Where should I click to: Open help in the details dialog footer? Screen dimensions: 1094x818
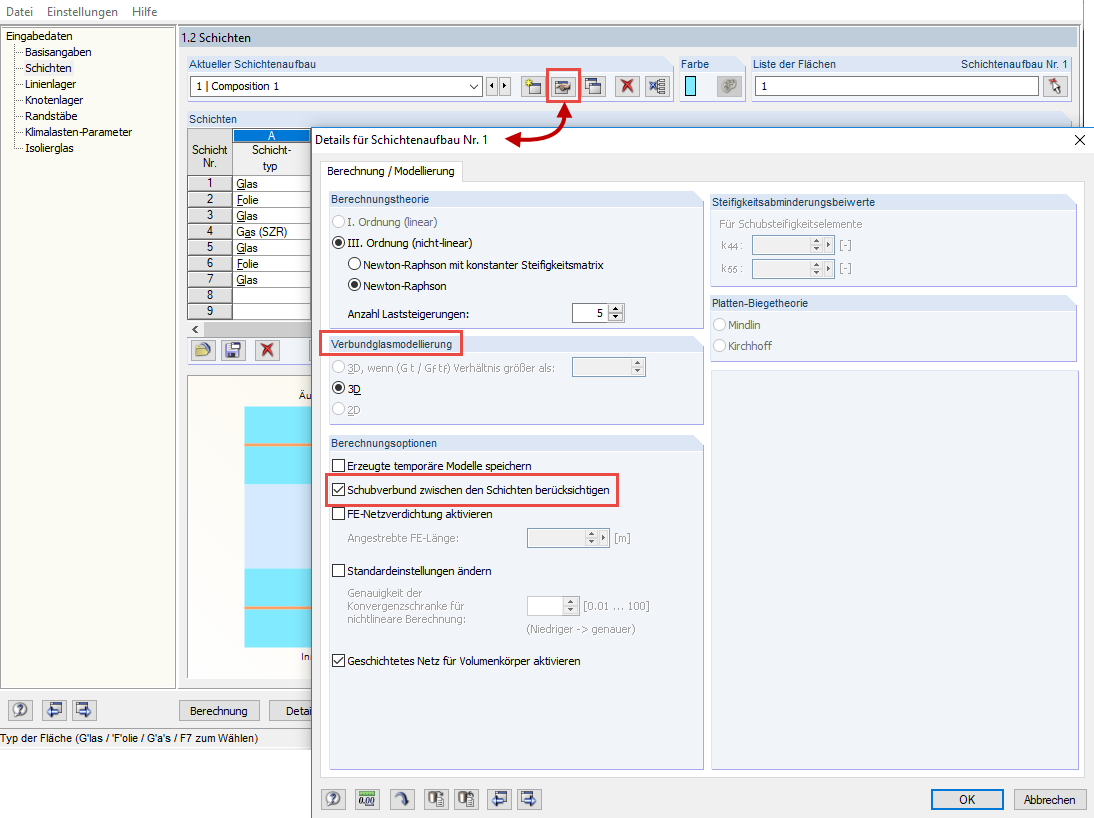334,799
